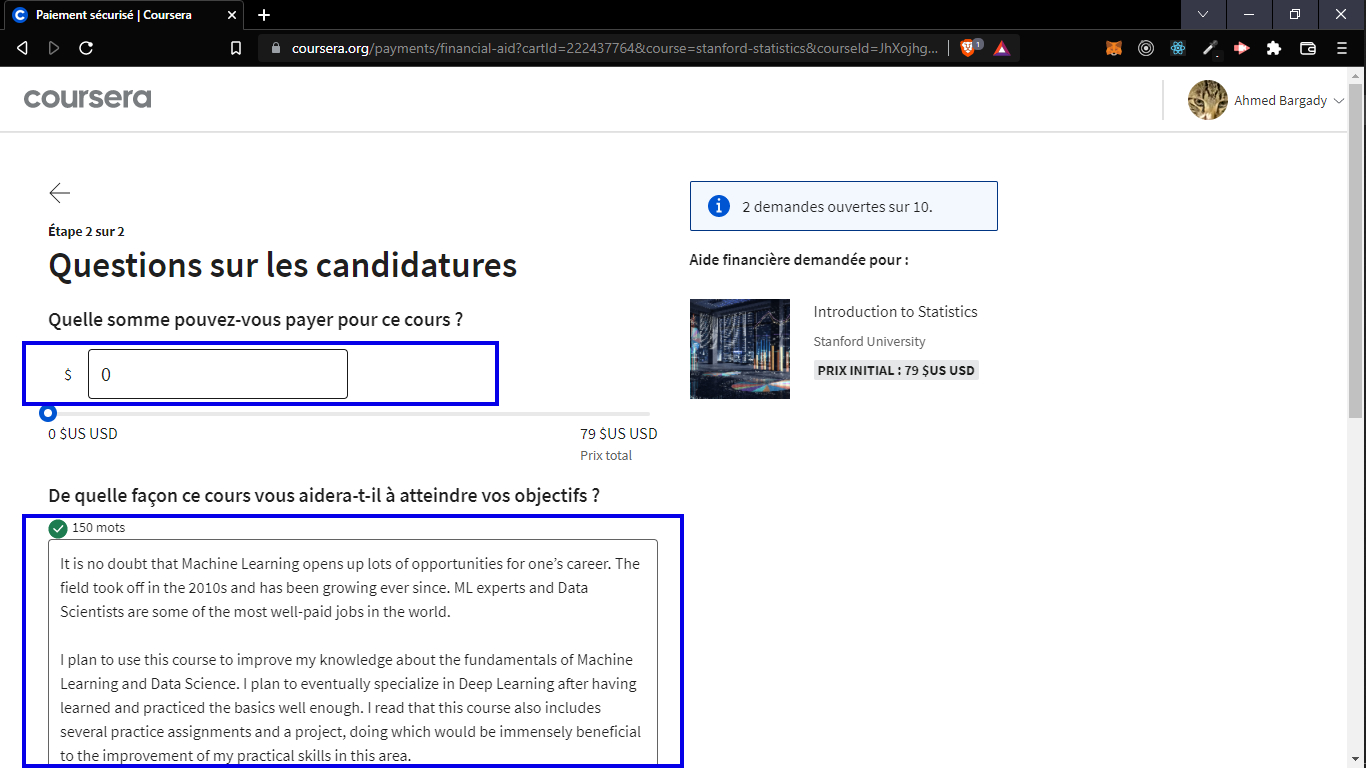Click the Stanford University text
Viewport: 1366px width, 768px height.
click(869, 341)
